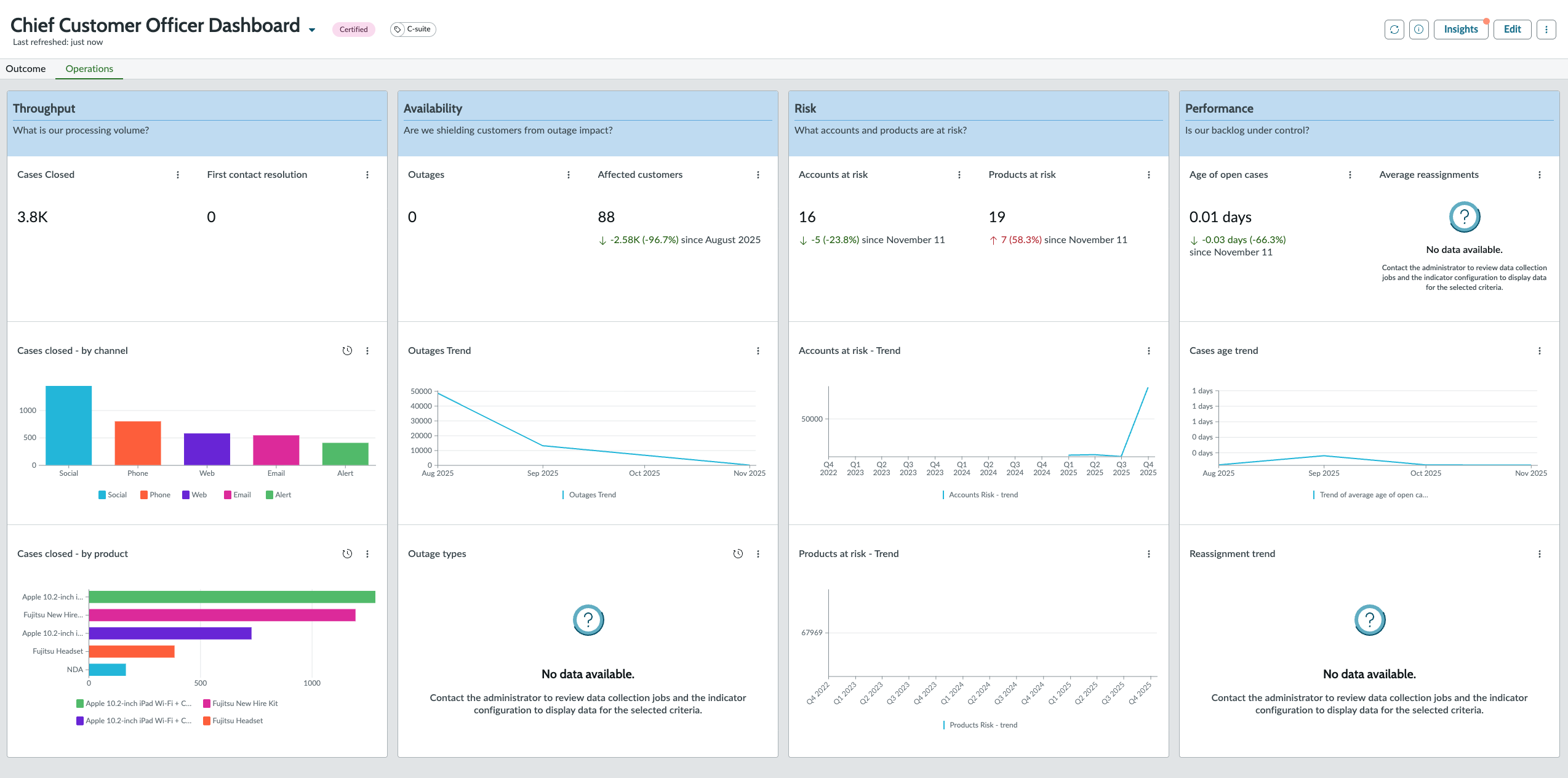
Task: Expand the dashboard title dropdown arrow
Action: click(312, 30)
